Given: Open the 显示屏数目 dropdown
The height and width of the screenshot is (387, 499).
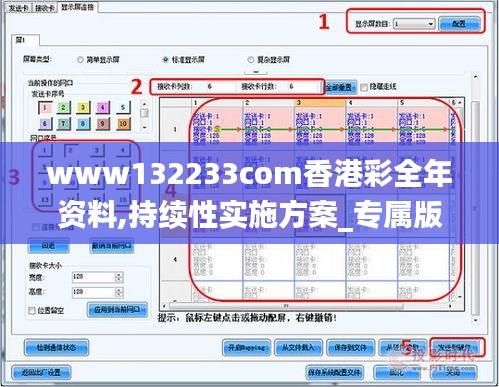Looking at the screenshot, I should point(414,24).
